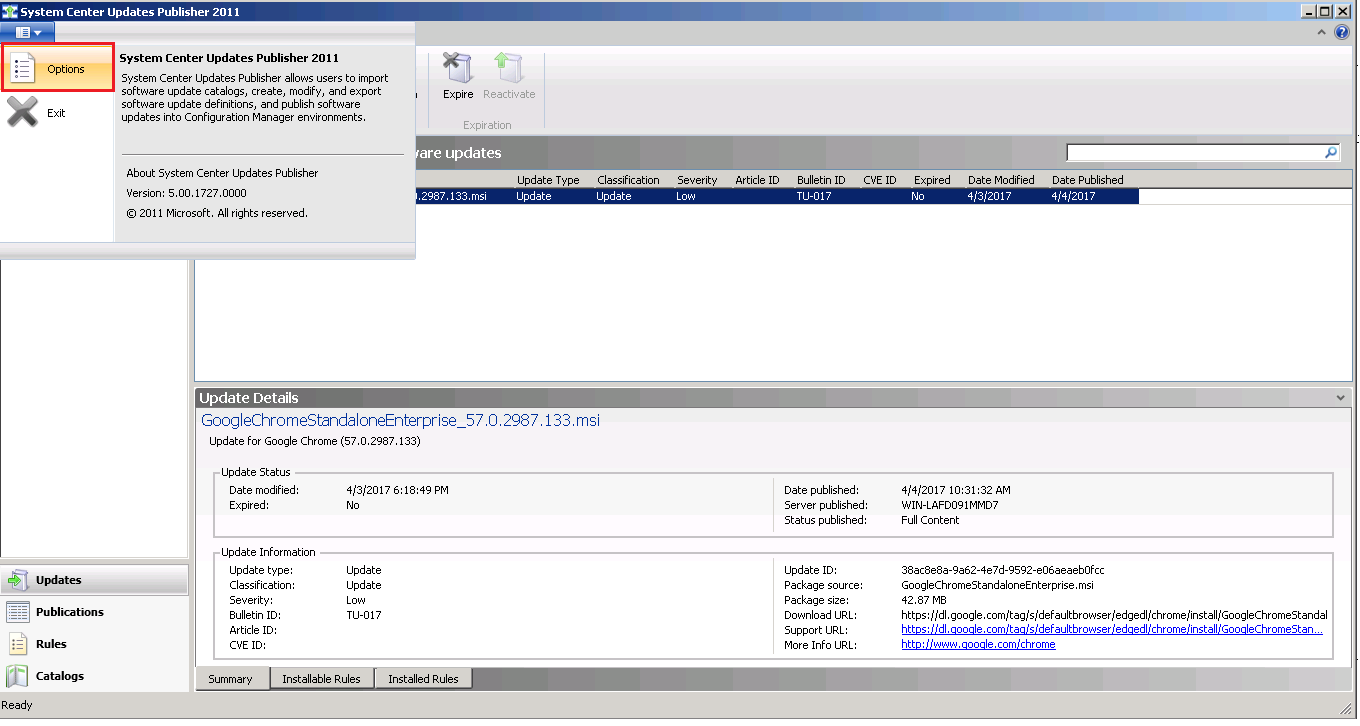Open the google.com/chrome More Info link
The width and height of the screenshot is (1360, 726).
pos(978,644)
